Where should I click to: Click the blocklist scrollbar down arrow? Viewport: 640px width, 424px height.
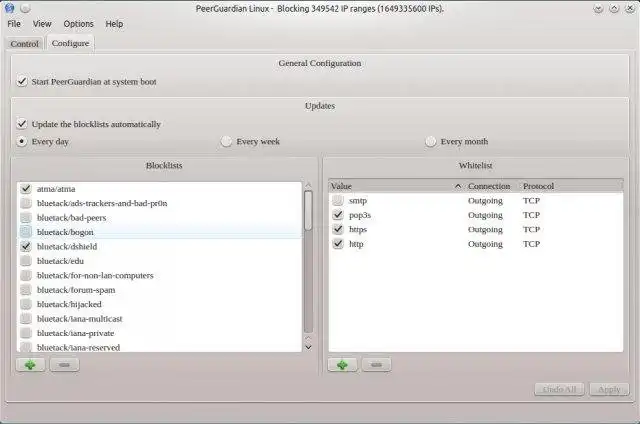(x=308, y=348)
